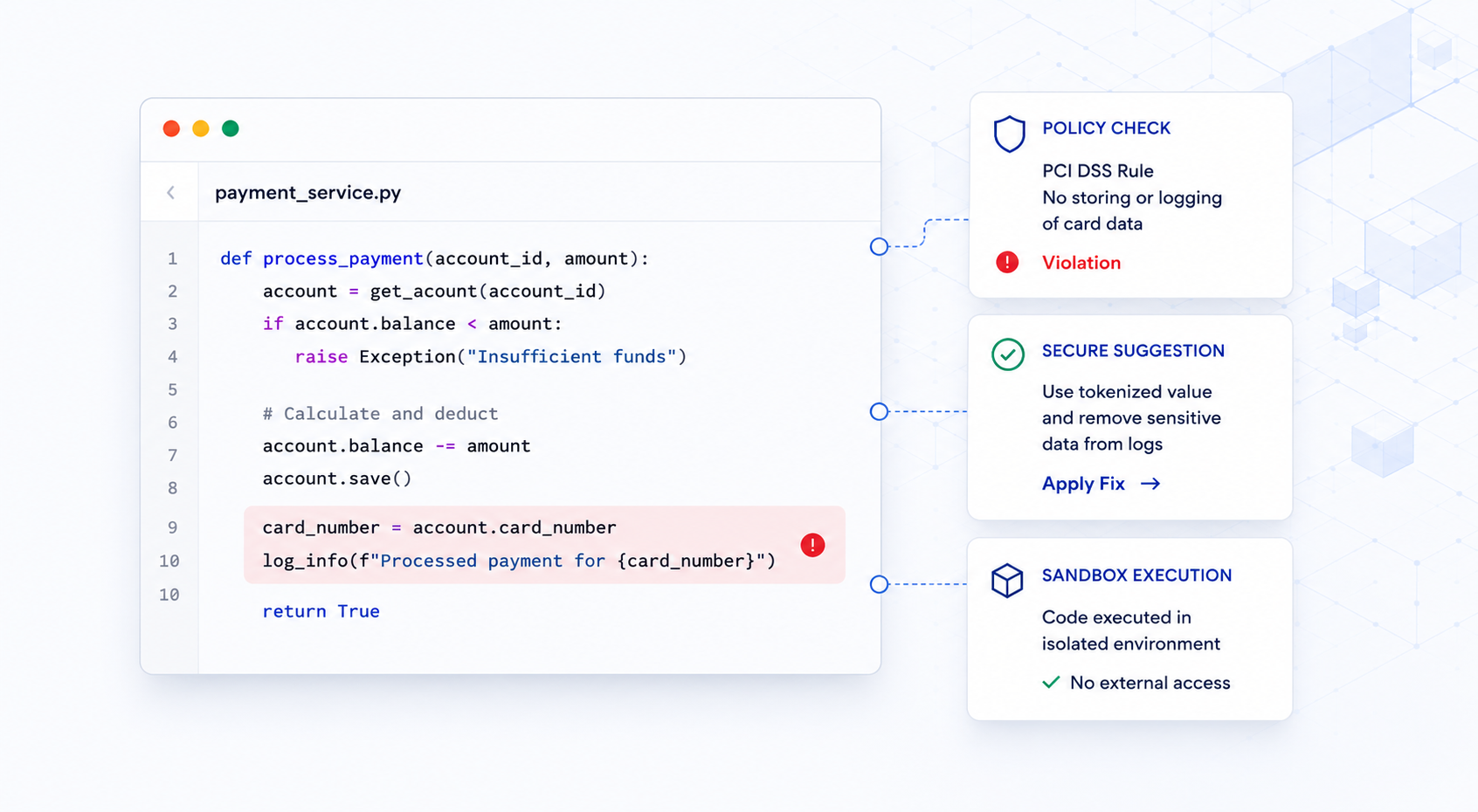Click the SECURE SUGGESTION heading
The width and height of the screenshot is (1478, 812).
click(1133, 351)
